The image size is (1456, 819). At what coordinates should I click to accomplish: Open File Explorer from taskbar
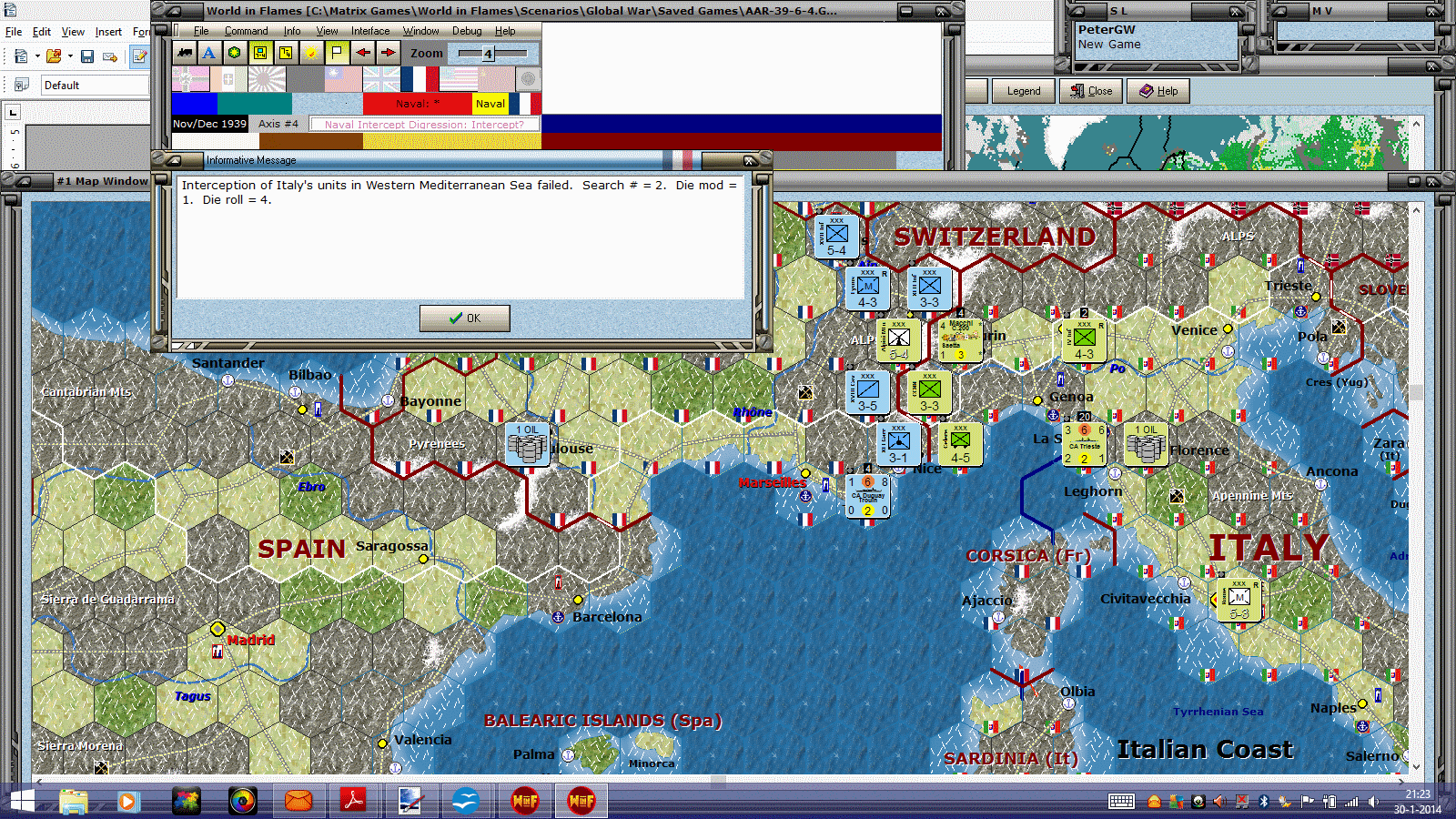coord(74,802)
